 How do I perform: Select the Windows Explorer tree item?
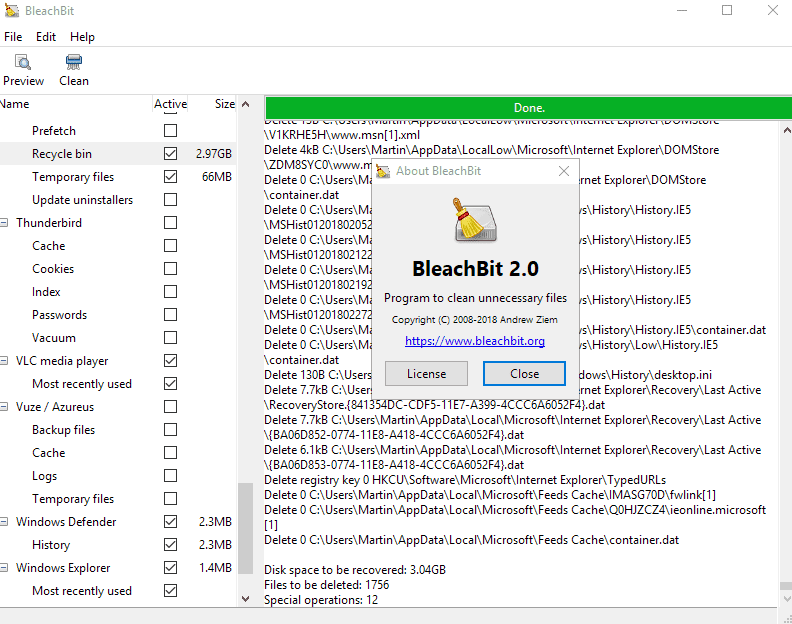63,568
